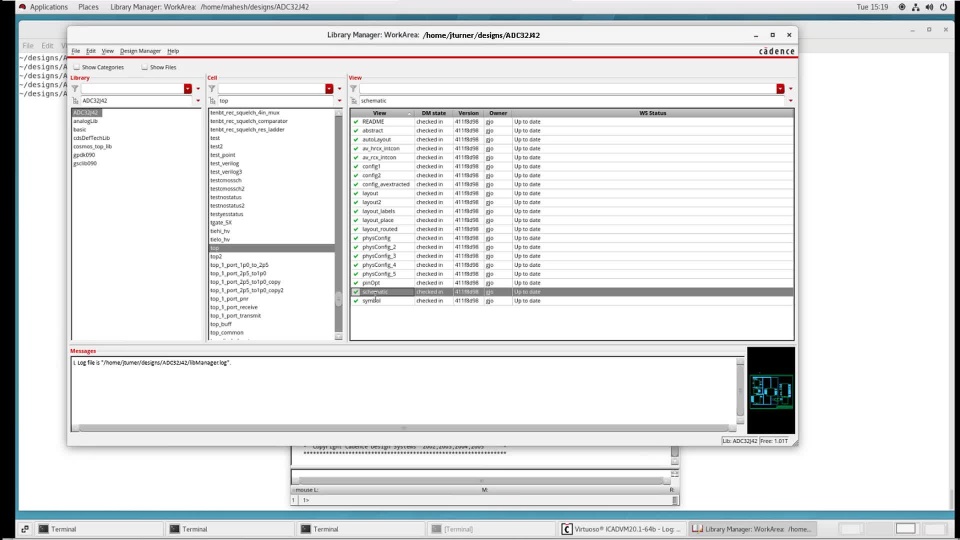
Task: Sort by the View column header
Action: point(380,113)
